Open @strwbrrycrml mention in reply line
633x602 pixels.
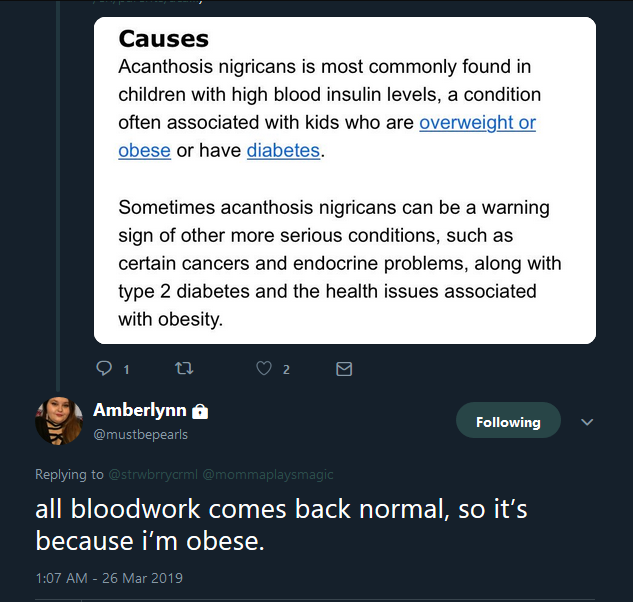(x=153, y=474)
